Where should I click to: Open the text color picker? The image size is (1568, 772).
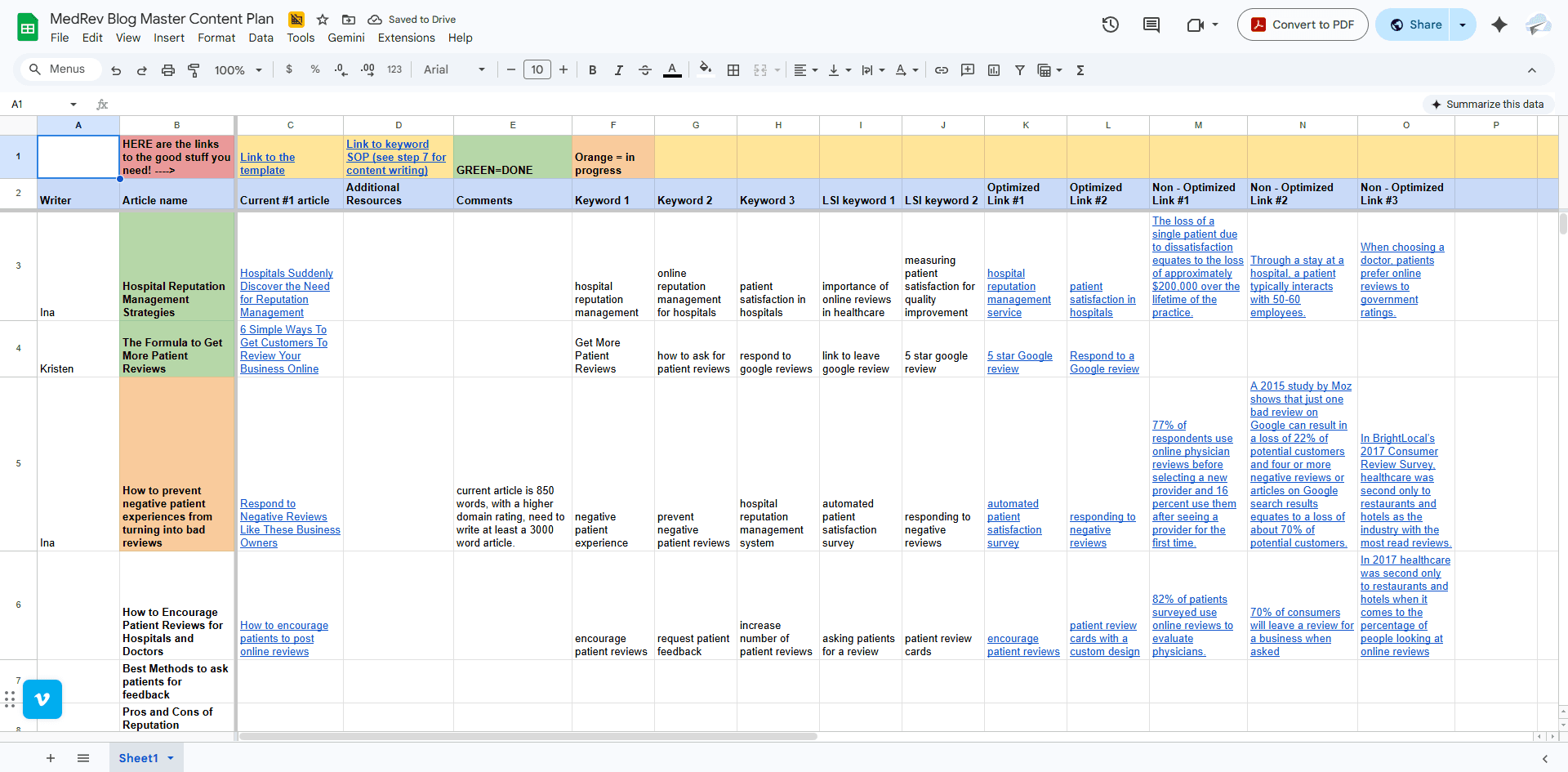671,70
